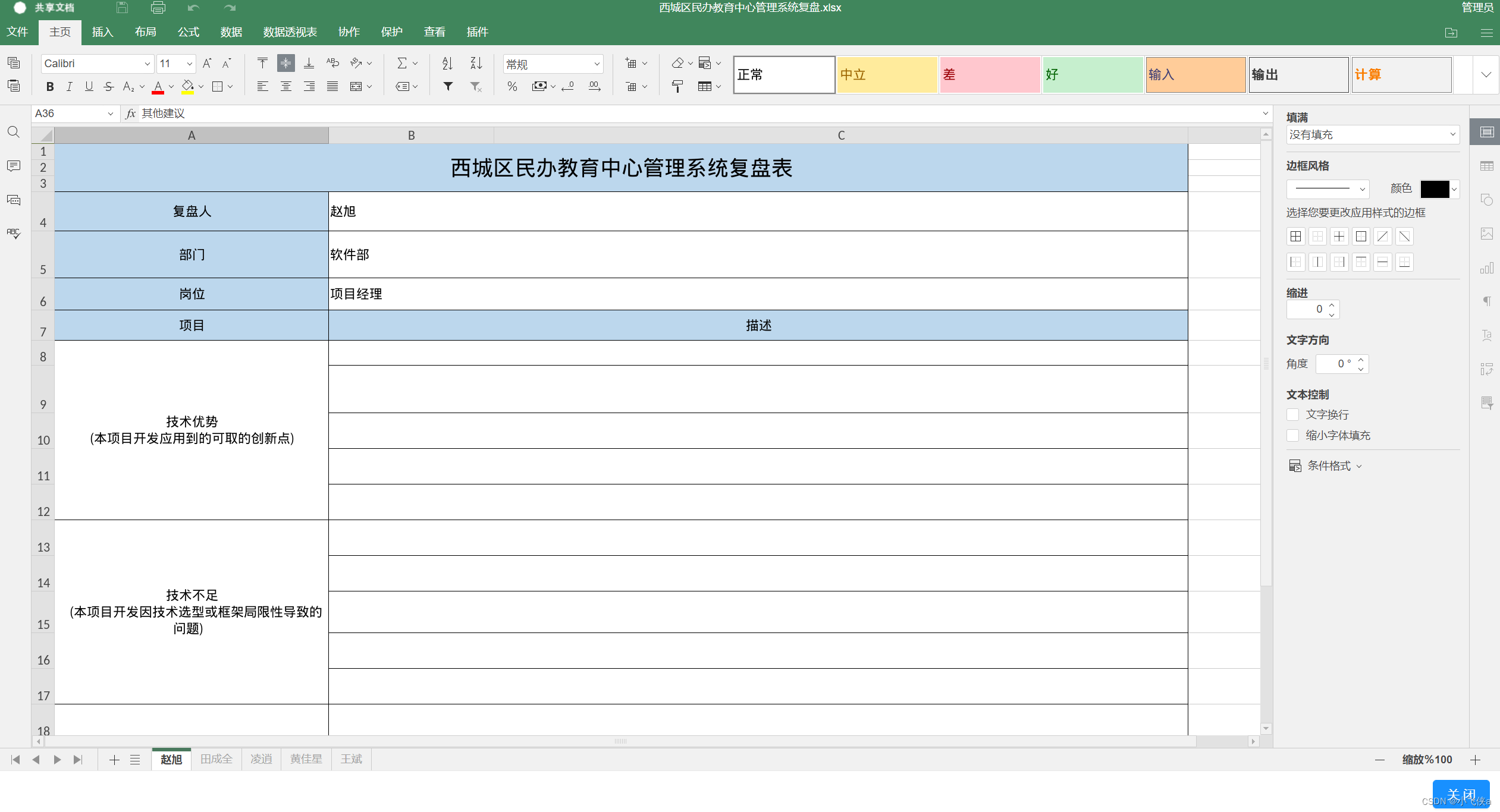This screenshot has height=812, width=1500.
Task: Toggle italic formatting
Action: [70, 87]
